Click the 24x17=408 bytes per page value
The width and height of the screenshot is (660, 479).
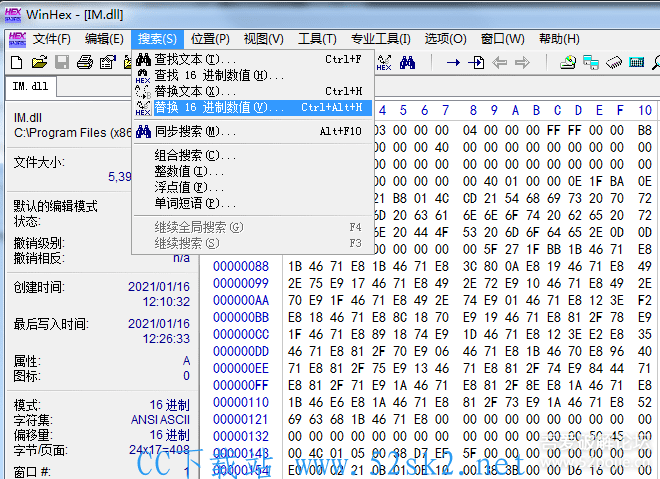coord(160,450)
